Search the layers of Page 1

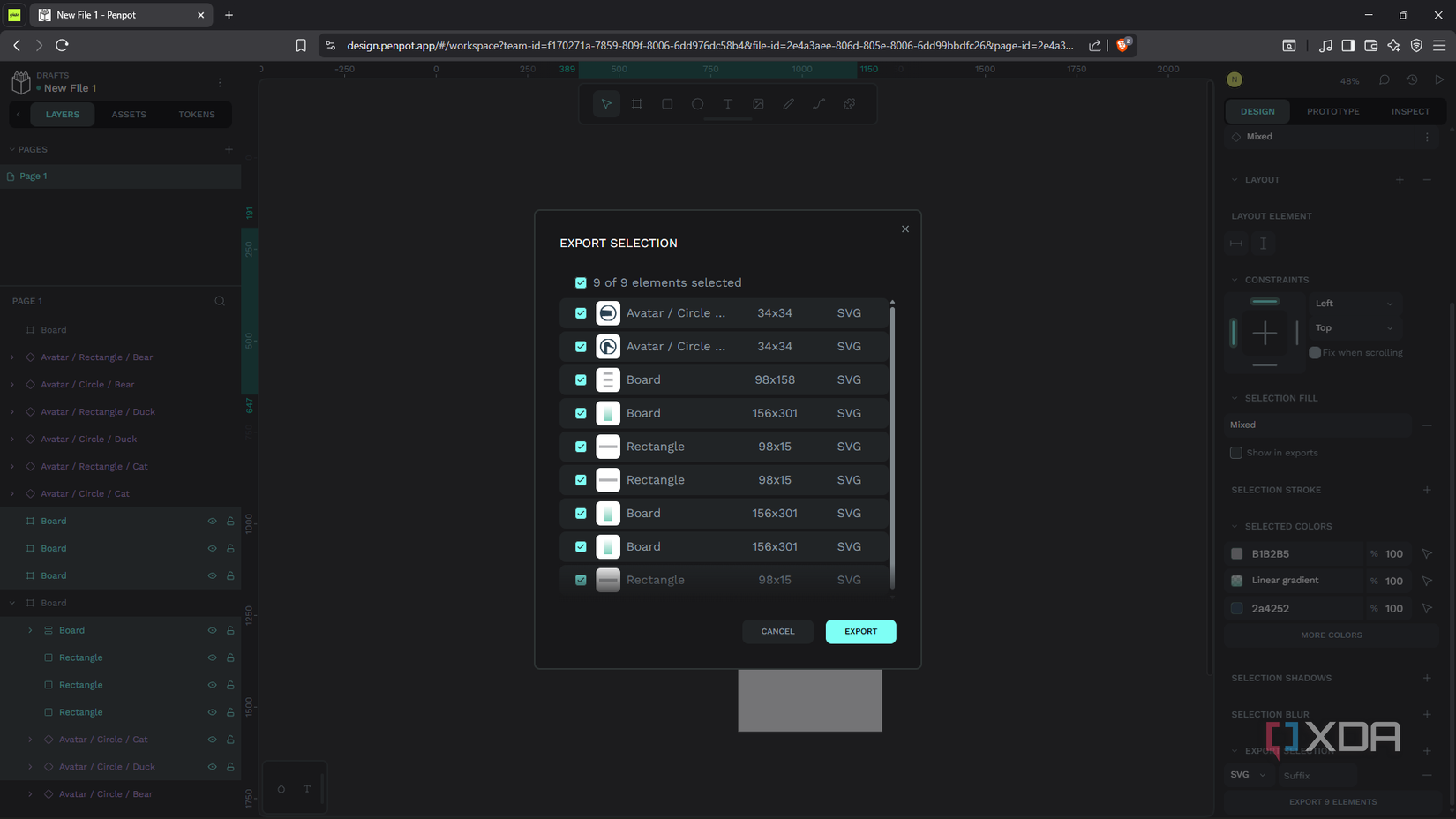tap(220, 301)
